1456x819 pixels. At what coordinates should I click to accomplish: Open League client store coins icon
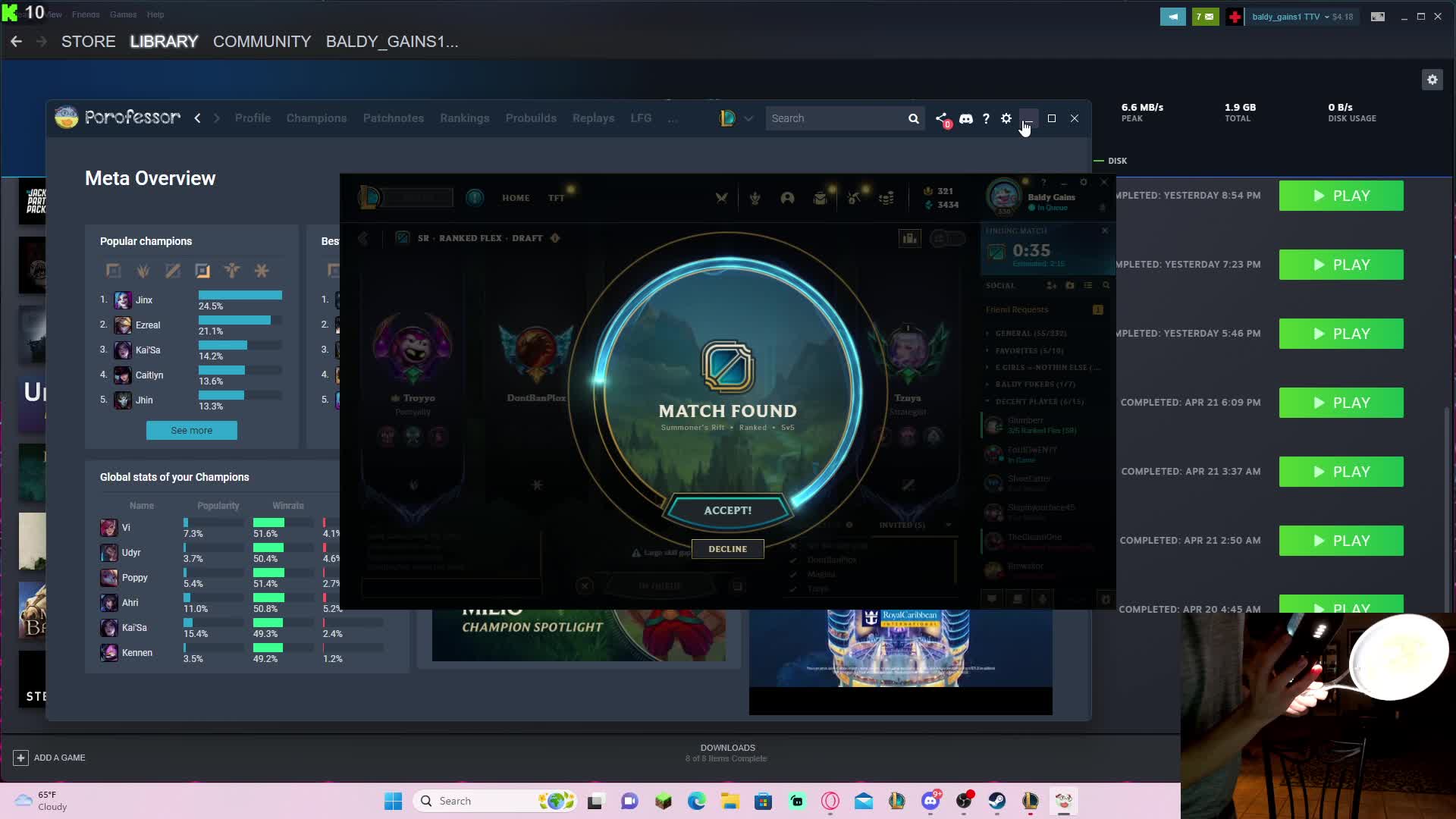[886, 198]
